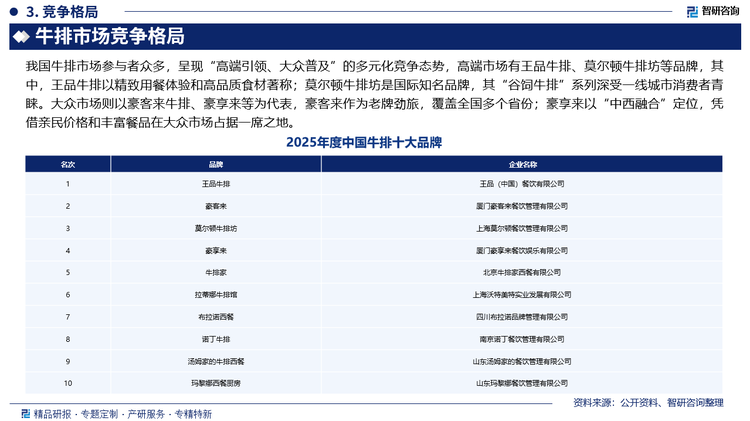Click rank number 3 in 莫尔顿牛排坊 row
Screen dimensions: 750x421
pos(68,228)
